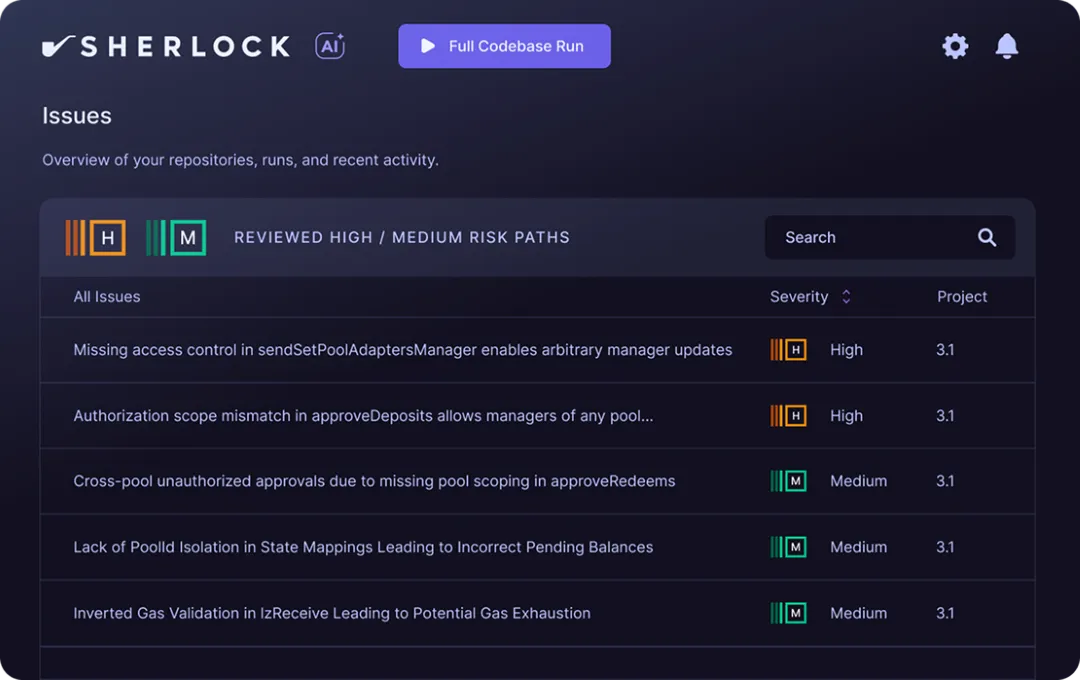Click the Severity column header

point(799,297)
